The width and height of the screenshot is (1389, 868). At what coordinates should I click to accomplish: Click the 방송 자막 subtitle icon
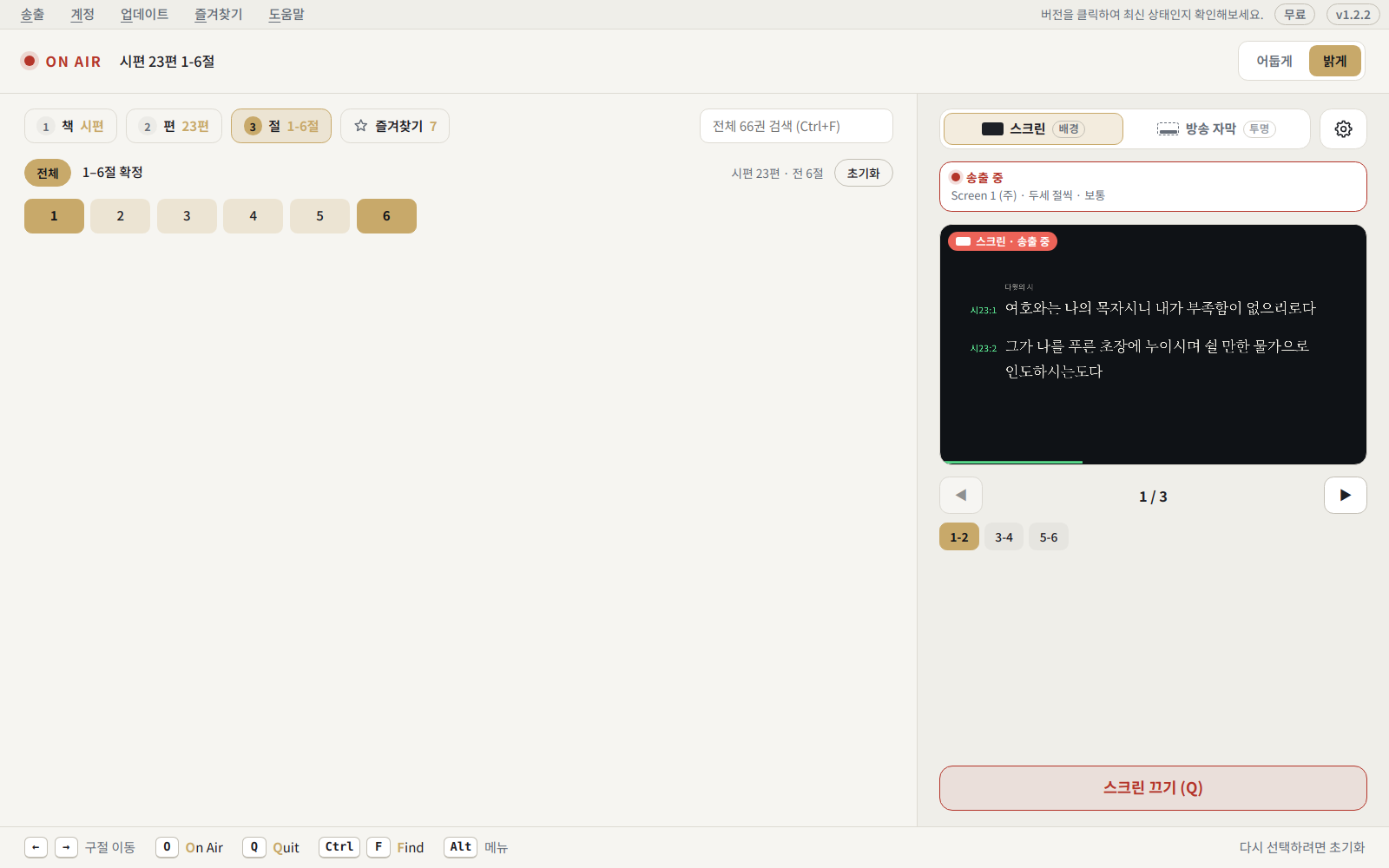1168,128
